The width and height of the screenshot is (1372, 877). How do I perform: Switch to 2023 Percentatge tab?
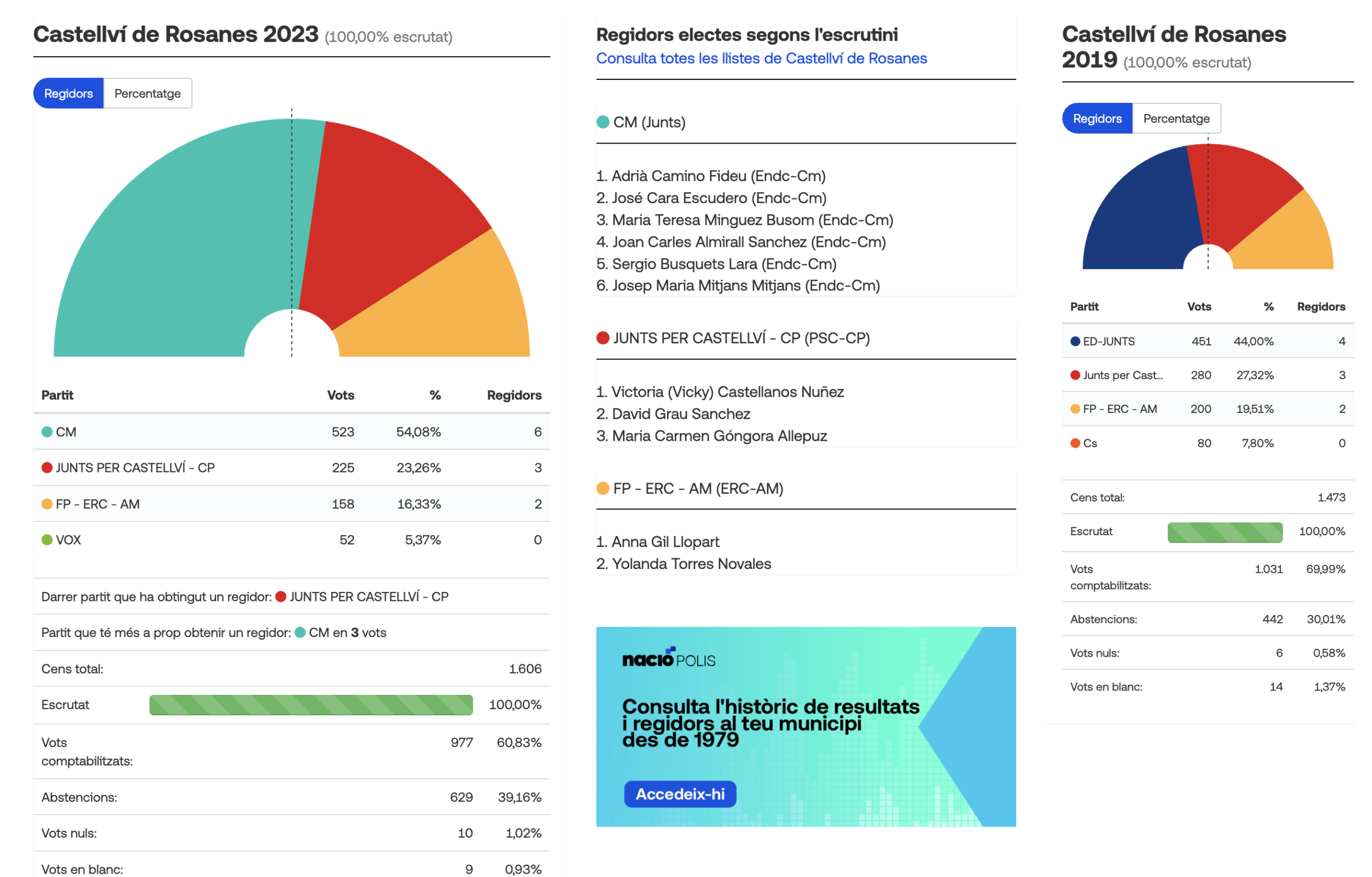(147, 93)
